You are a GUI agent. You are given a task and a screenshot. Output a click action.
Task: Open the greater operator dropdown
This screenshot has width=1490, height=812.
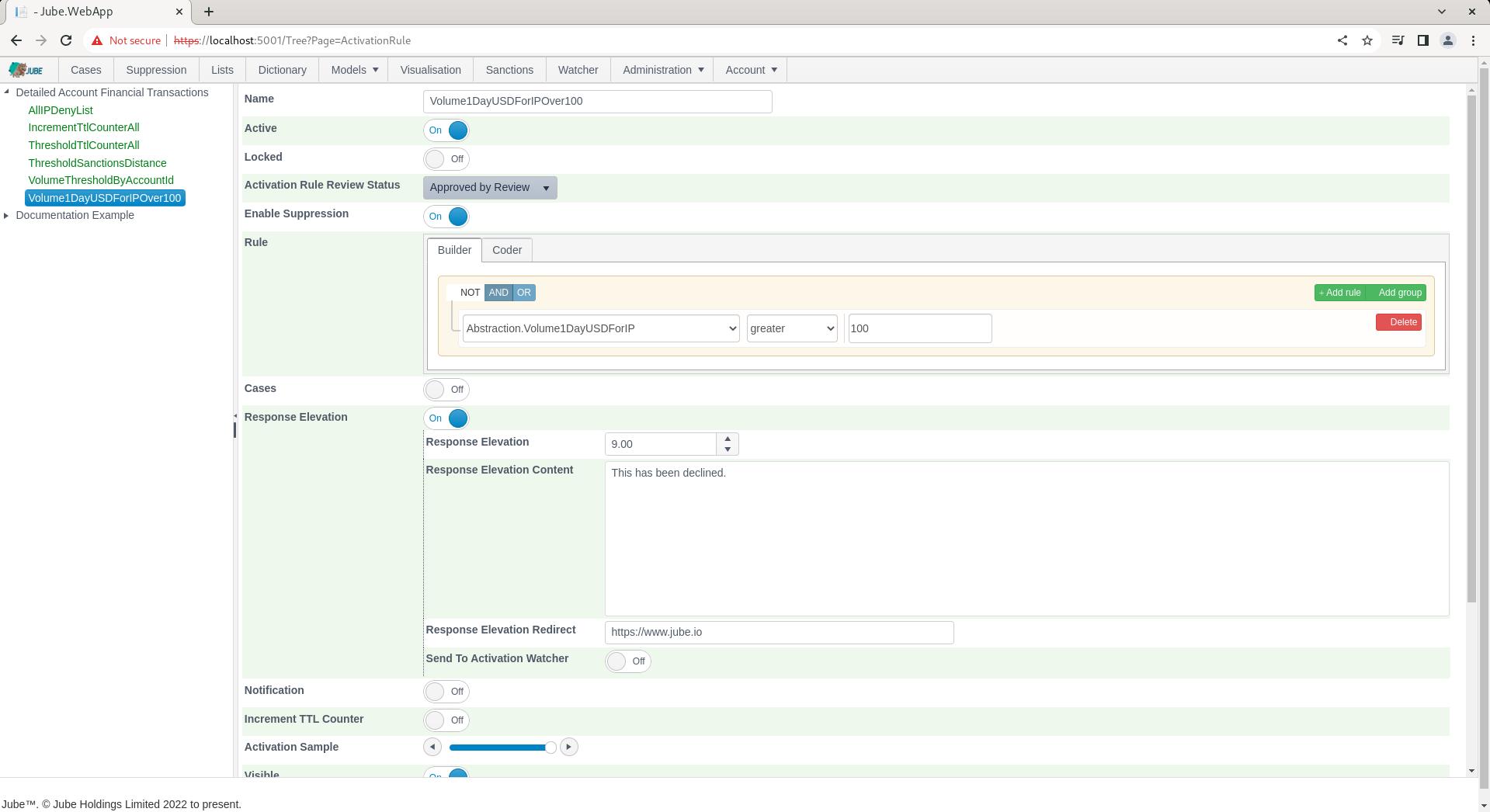coord(792,328)
